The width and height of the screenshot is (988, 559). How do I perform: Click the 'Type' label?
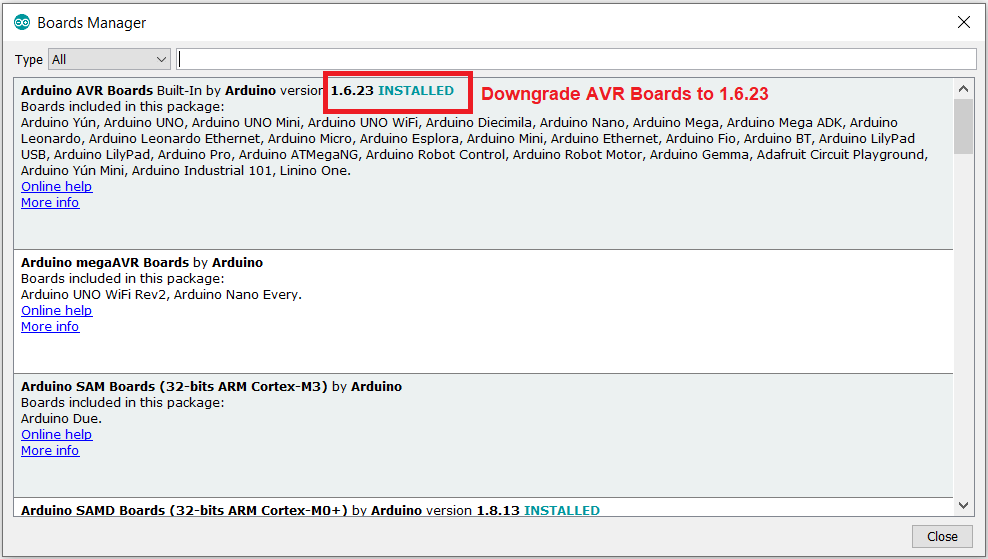tap(29, 60)
